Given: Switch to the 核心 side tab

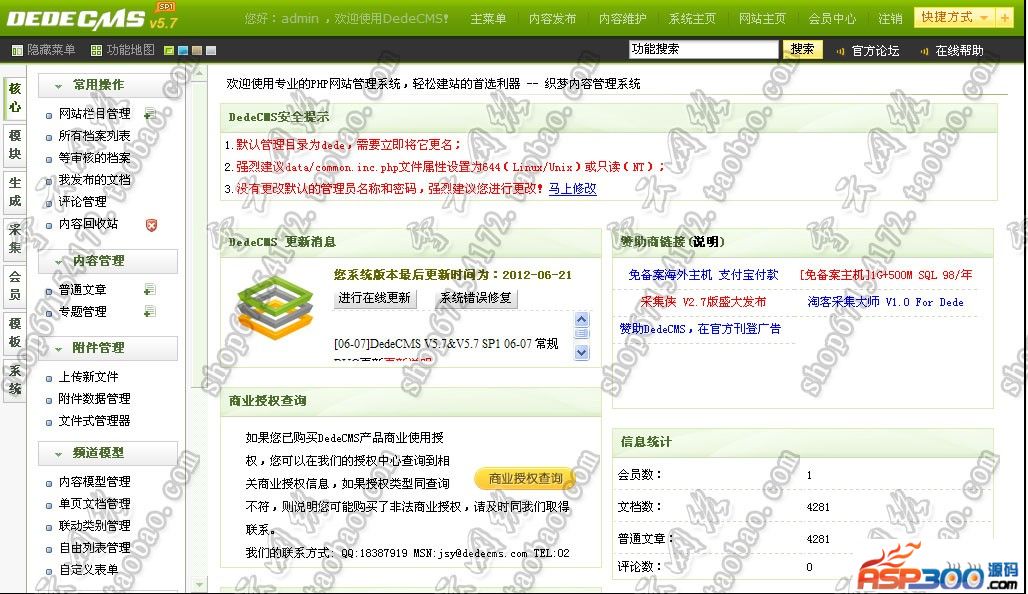Looking at the screenshot, I should [x=14, y=98].
